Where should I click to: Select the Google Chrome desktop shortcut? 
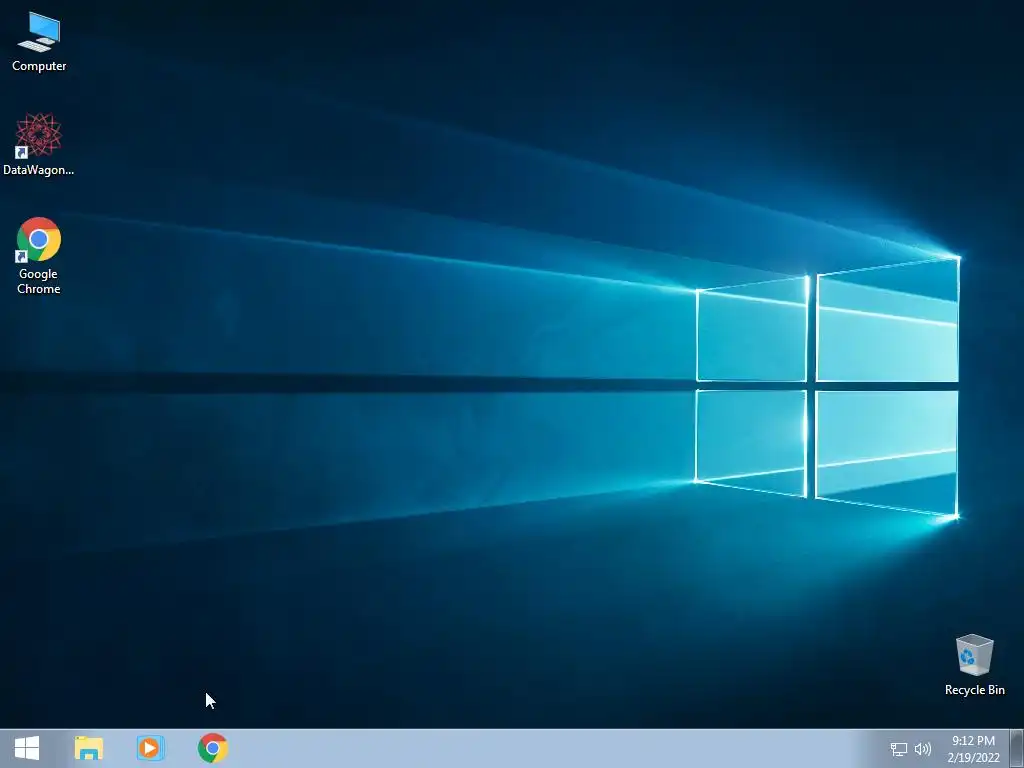pos(39,256)
